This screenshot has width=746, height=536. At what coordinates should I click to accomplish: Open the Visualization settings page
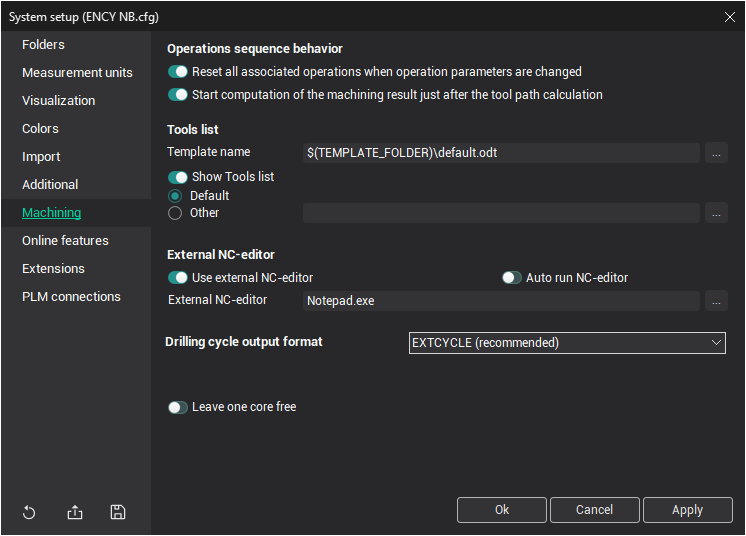click(x=59, y=101)
